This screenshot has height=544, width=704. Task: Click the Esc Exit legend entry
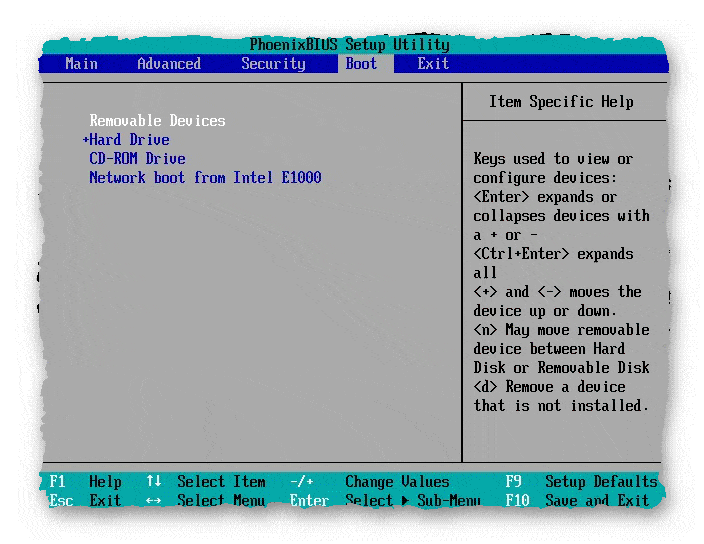point(85,500)
